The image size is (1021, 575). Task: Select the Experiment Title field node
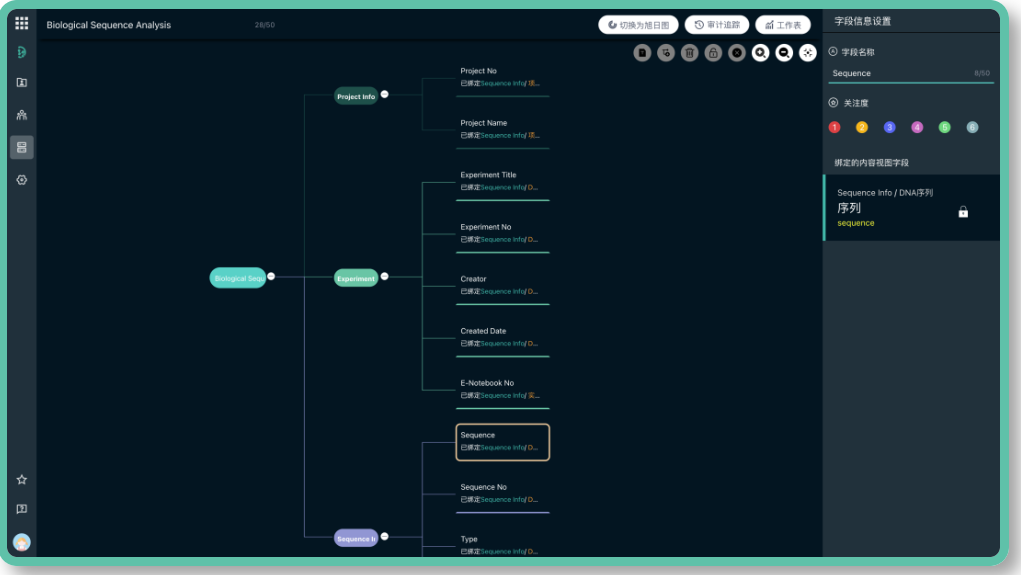coord(502,181)
